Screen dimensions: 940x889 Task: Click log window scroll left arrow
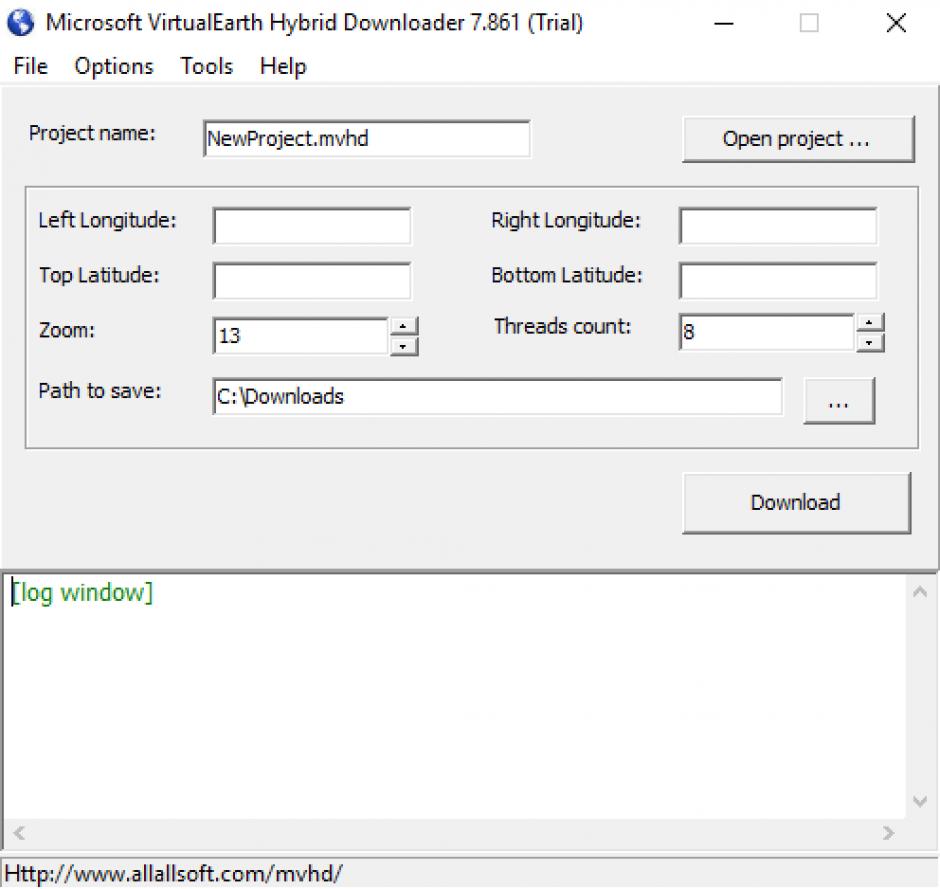pyautogui.click(x=19, y=833)
